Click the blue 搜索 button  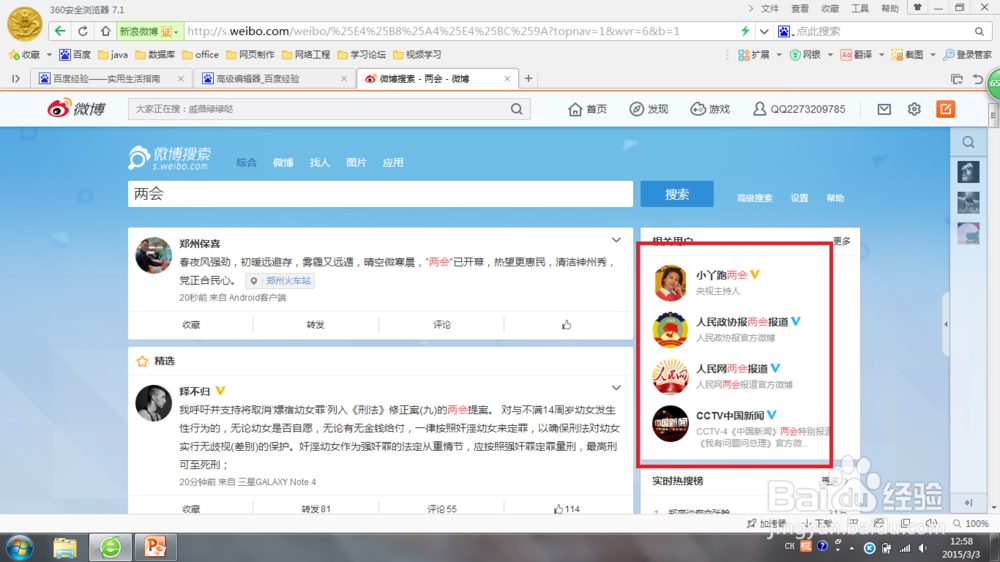(x=677, y=194)
